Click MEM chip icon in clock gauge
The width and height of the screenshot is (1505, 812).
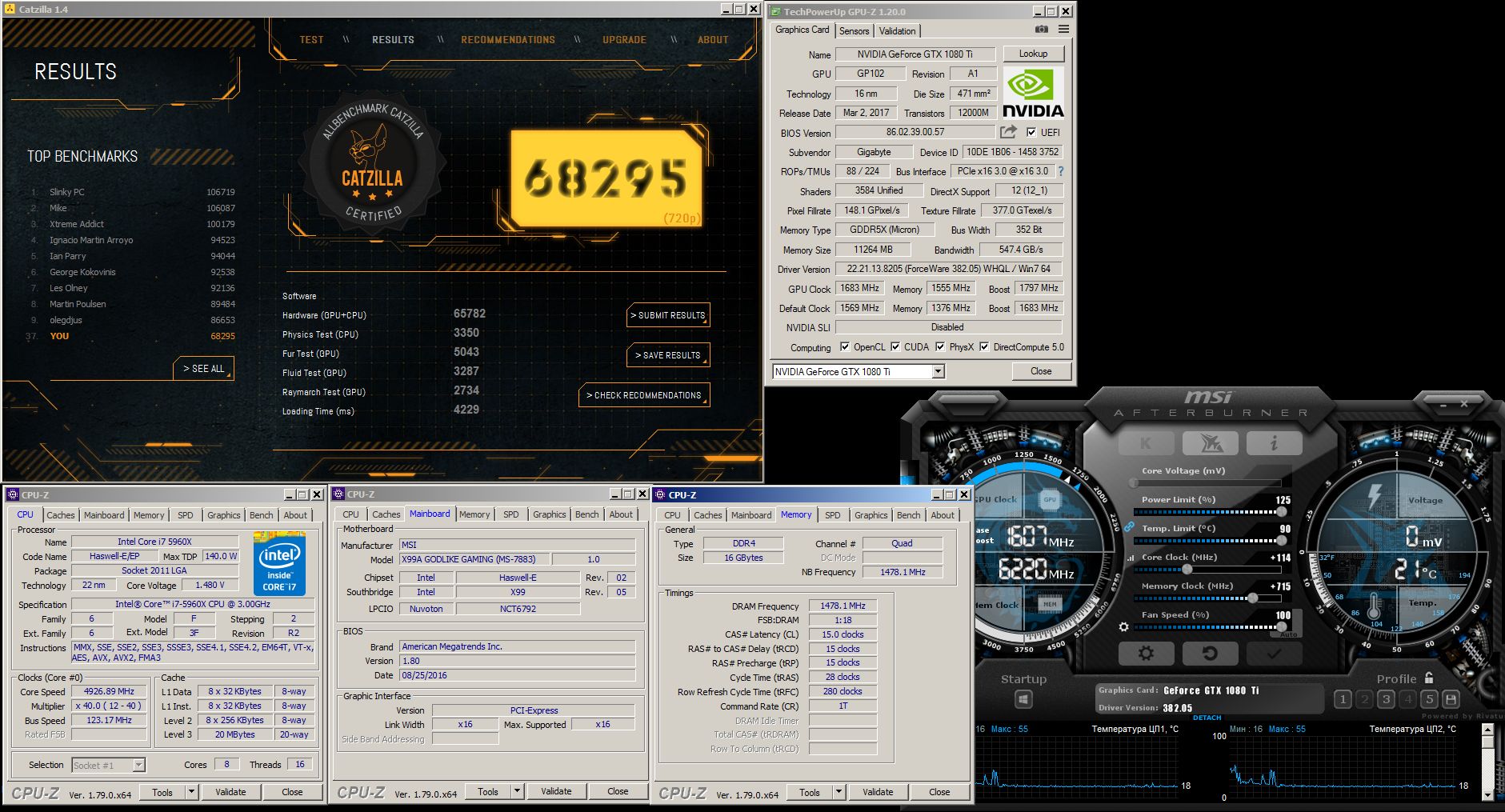1050,604
